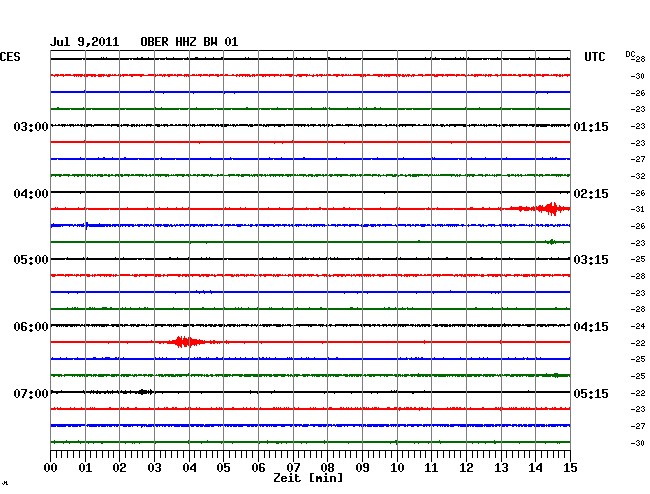Click minute 01 on the time axis

click(85, 468)
